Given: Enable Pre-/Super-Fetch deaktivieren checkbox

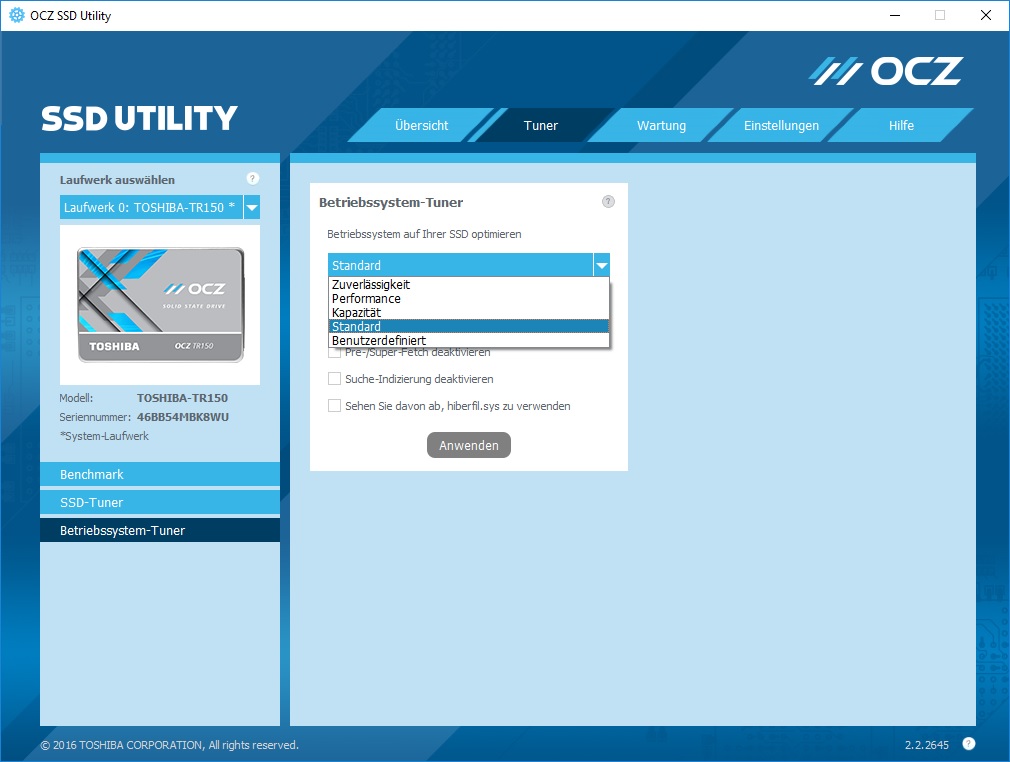Looking at the screenshot, I should click(335, 353).
